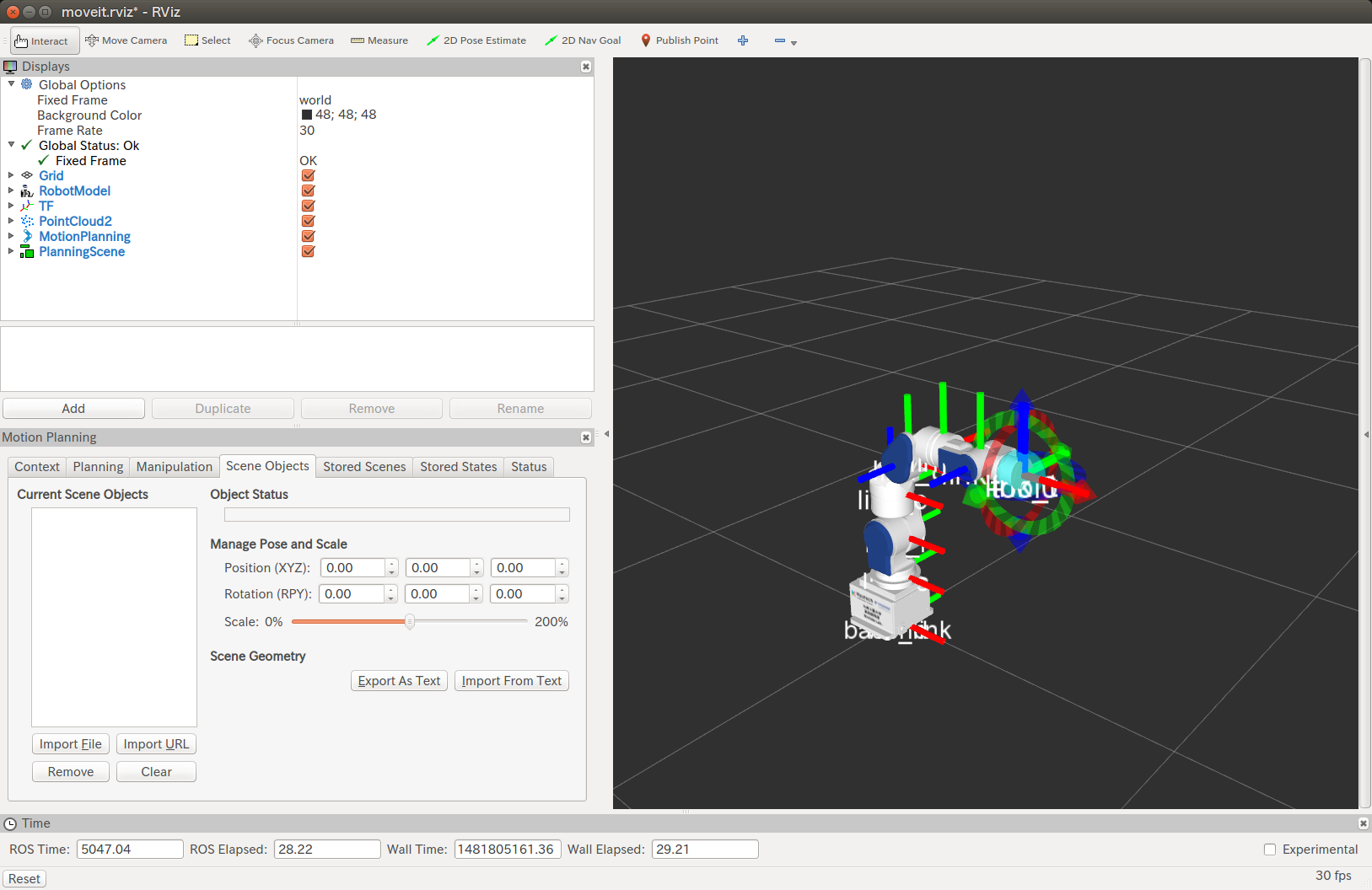Click the Add display button
1372x890 pixels.
[73, 409]
